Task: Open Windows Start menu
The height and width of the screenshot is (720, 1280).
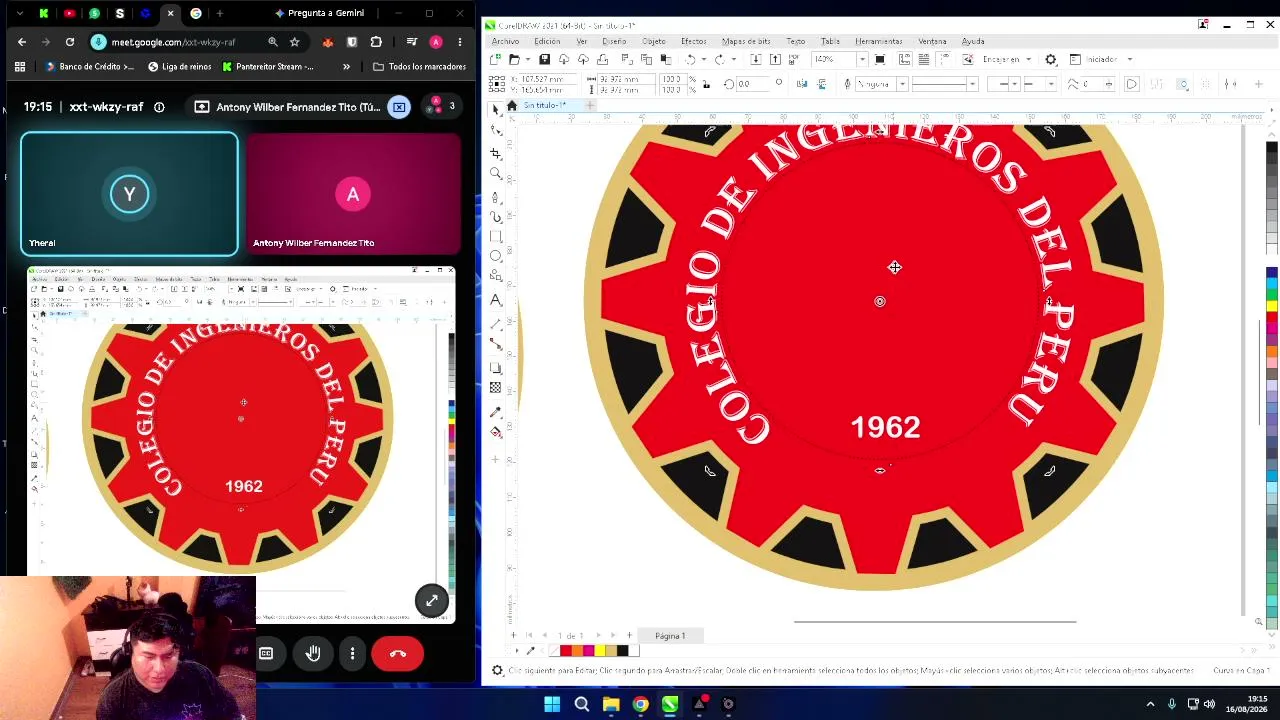Action: click(552, 704)
